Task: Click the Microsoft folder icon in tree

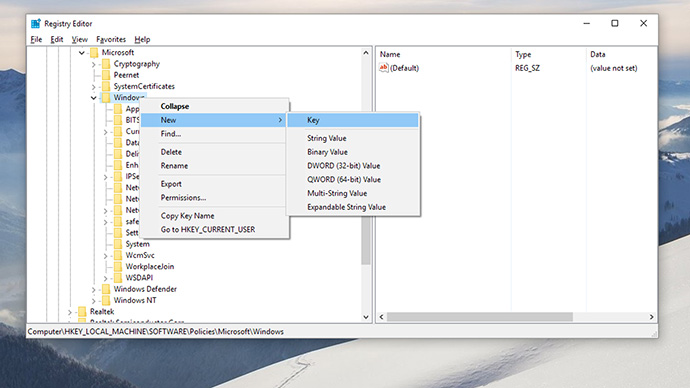Action: pos(94,53)
